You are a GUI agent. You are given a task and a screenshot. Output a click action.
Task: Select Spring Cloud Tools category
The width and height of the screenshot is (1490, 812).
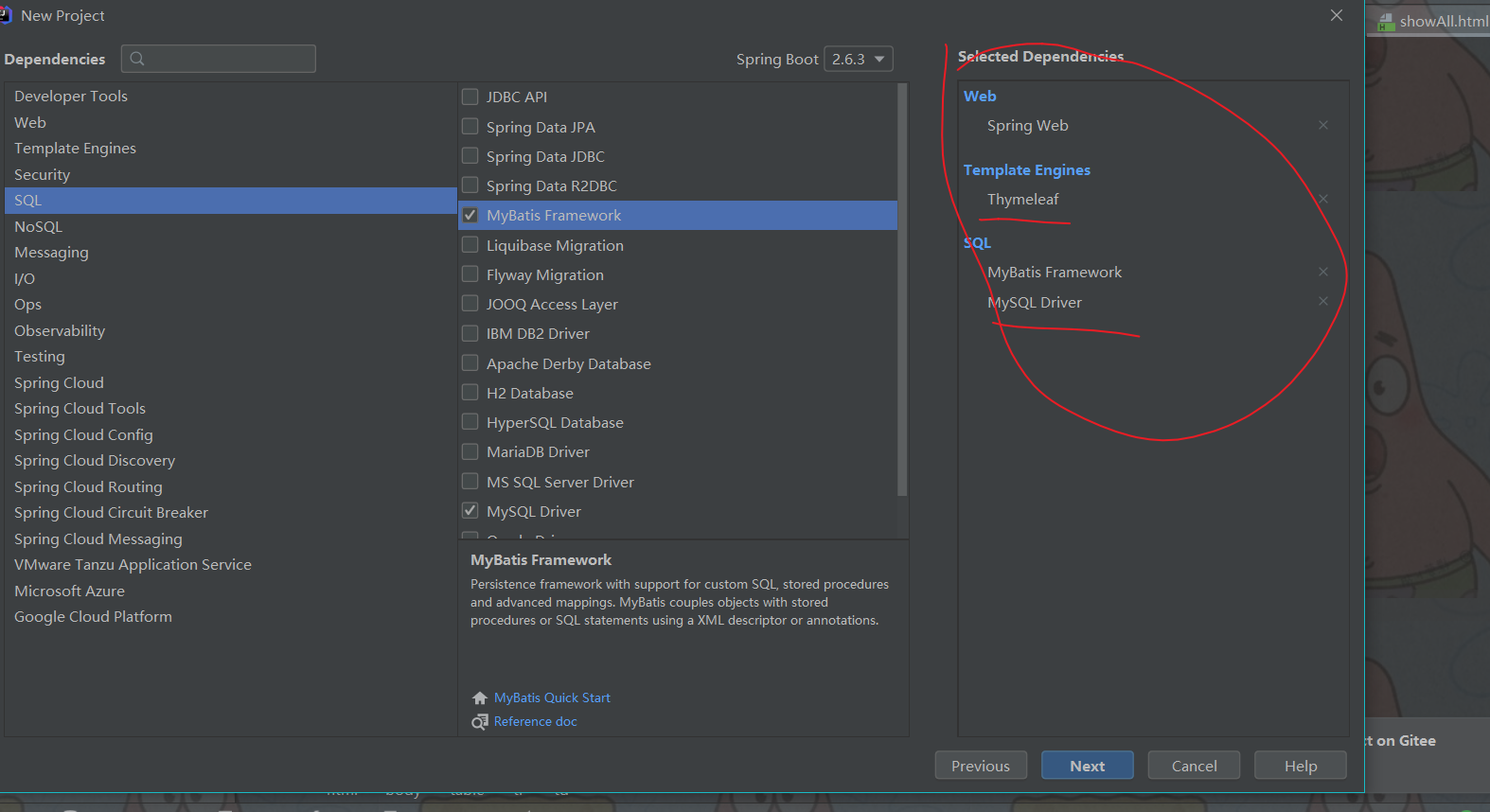[231, 409]
